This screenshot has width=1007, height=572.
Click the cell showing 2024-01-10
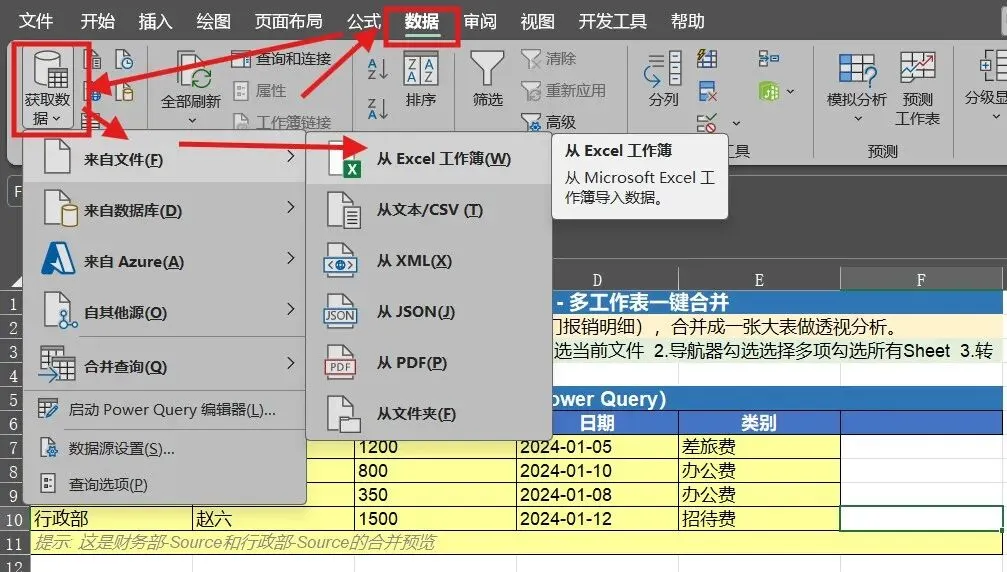pos(597,471)
